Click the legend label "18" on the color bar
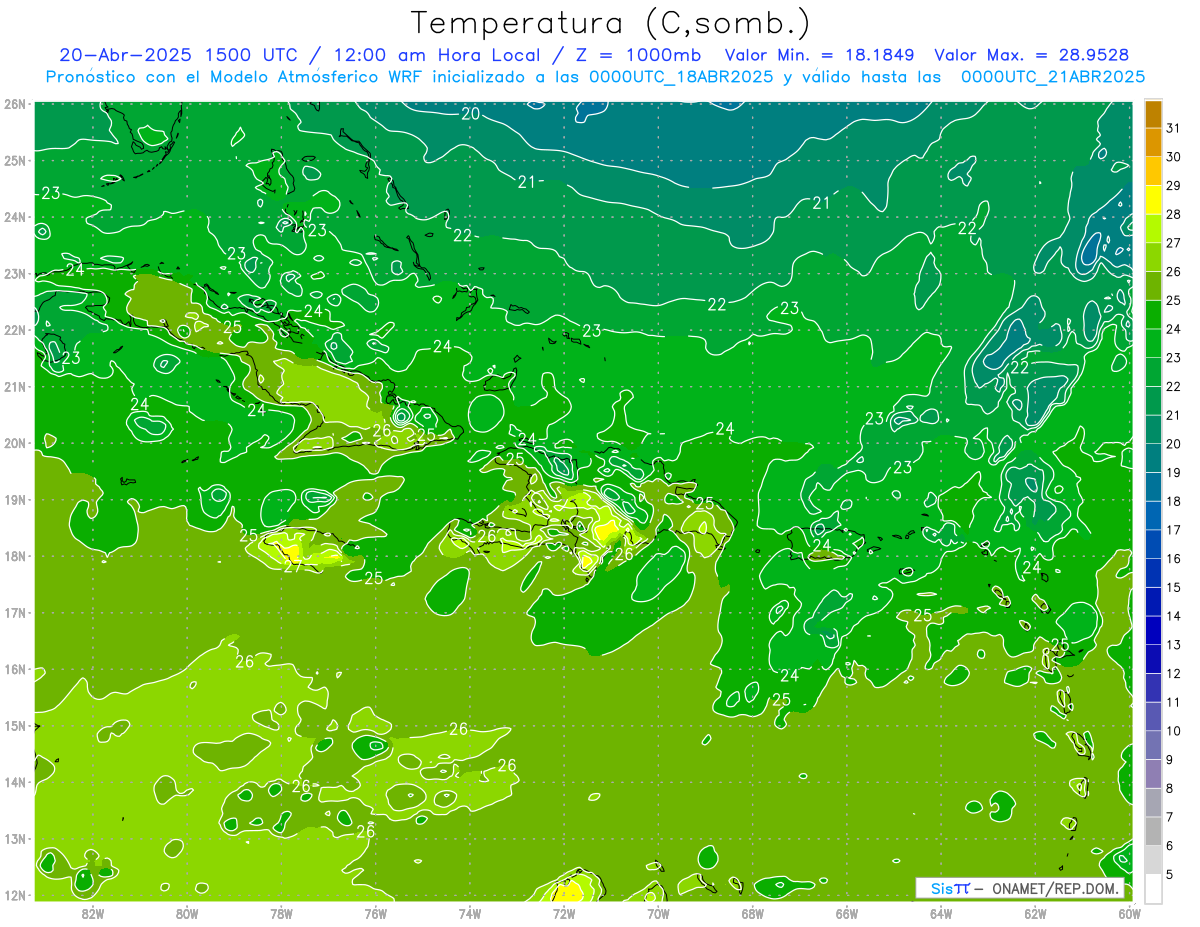 point(1173,501)
